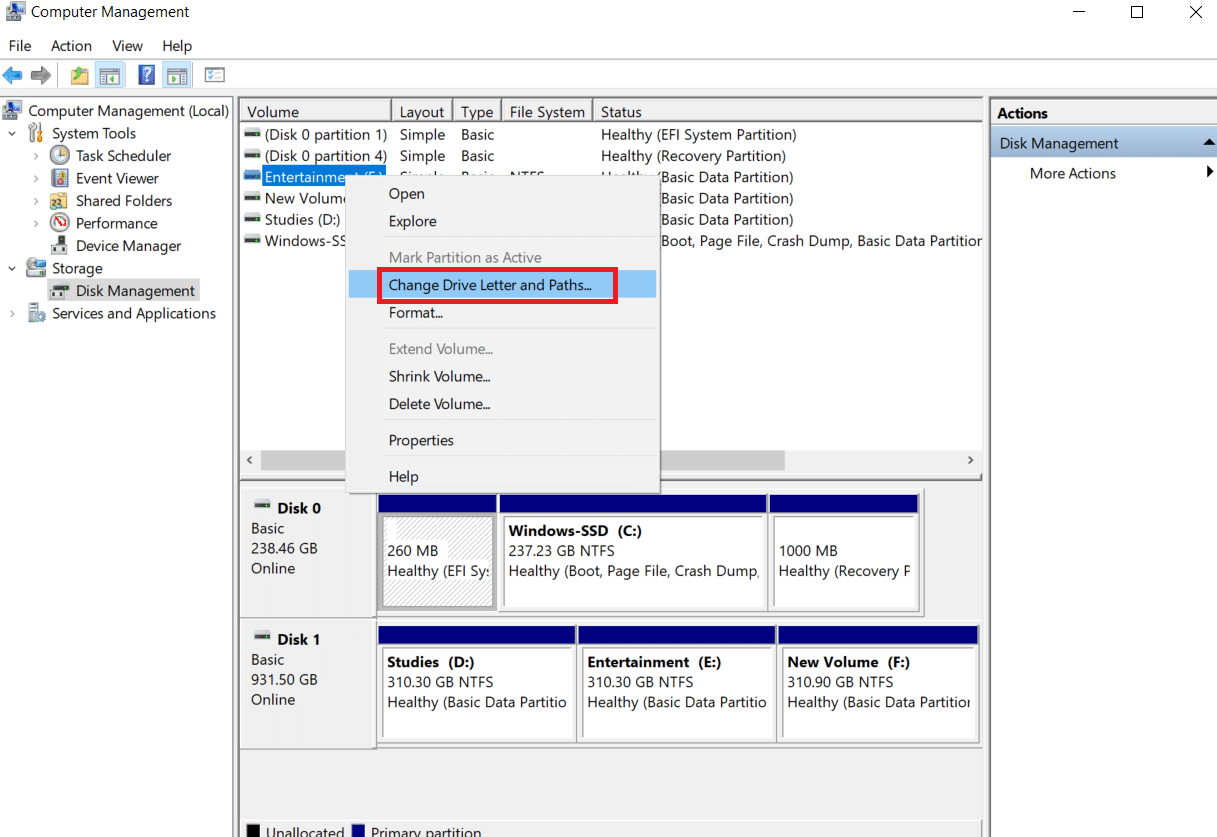Image resolution: width=1217 pixels, height=837 pixels.
Task: Sort by the Volume column header
Action: pyautogui.click(x=316, y=112)
